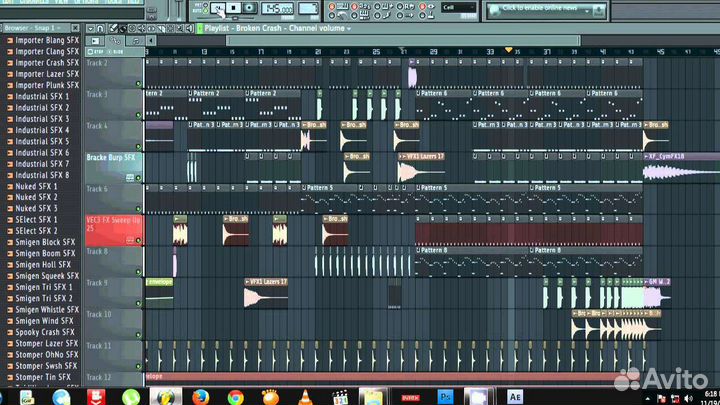Image resolution: width=720 pixels, height=405 pixels.
Task: Select Spooky Crash SFX in the browser list
Action: point(44,332)
